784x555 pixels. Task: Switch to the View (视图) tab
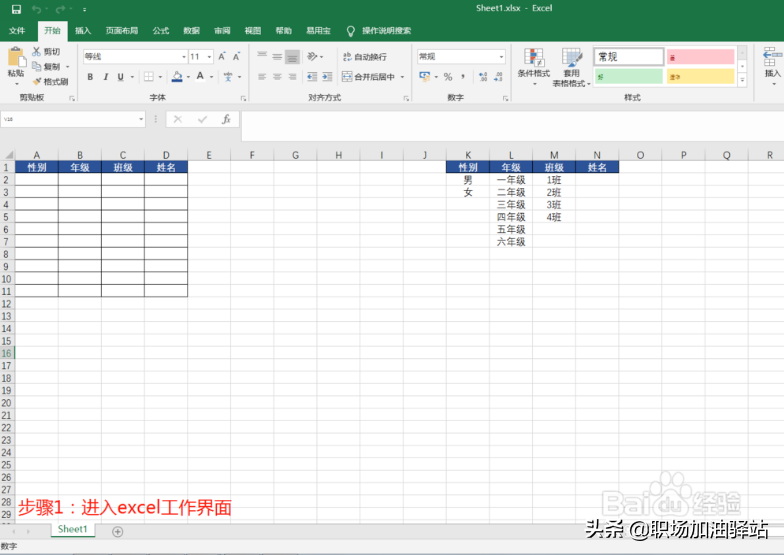coord(253,30)
